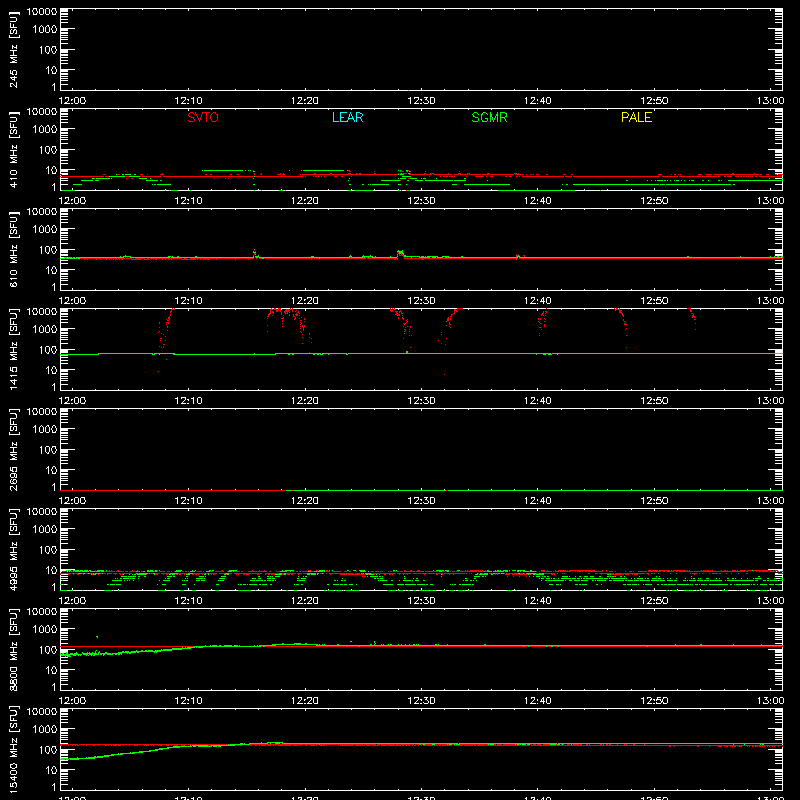Click the 12:00 tick under the 245 MHz panel
Screen dimensions: 800x800
tap(72, 101)
